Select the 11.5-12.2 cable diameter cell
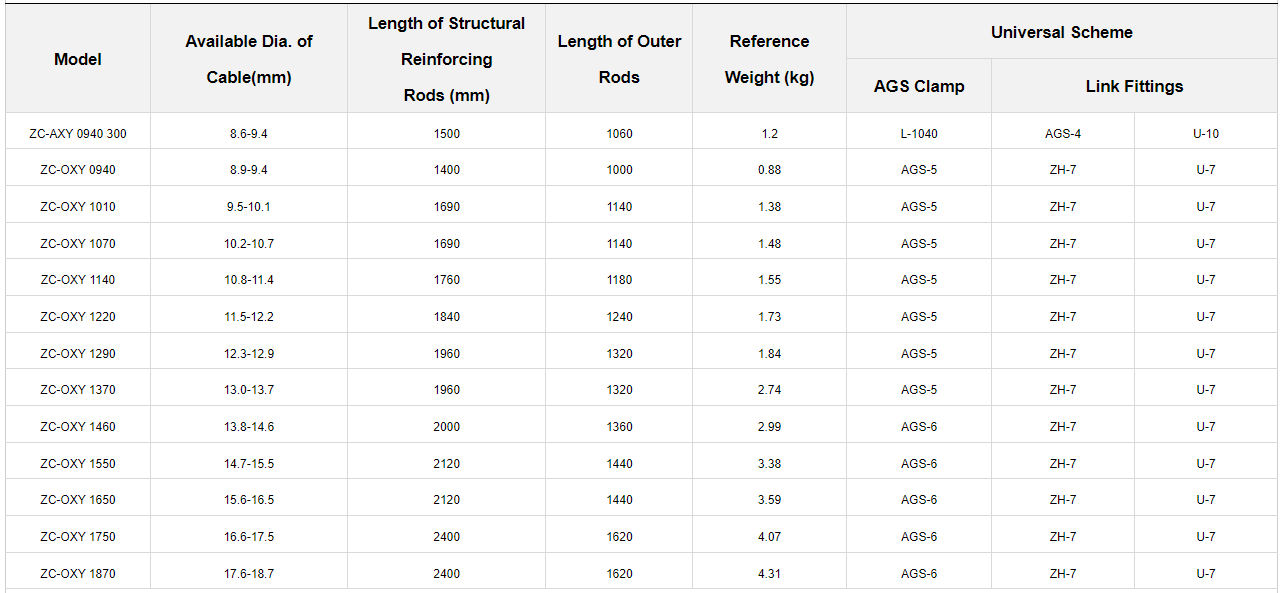 (247, 314)
